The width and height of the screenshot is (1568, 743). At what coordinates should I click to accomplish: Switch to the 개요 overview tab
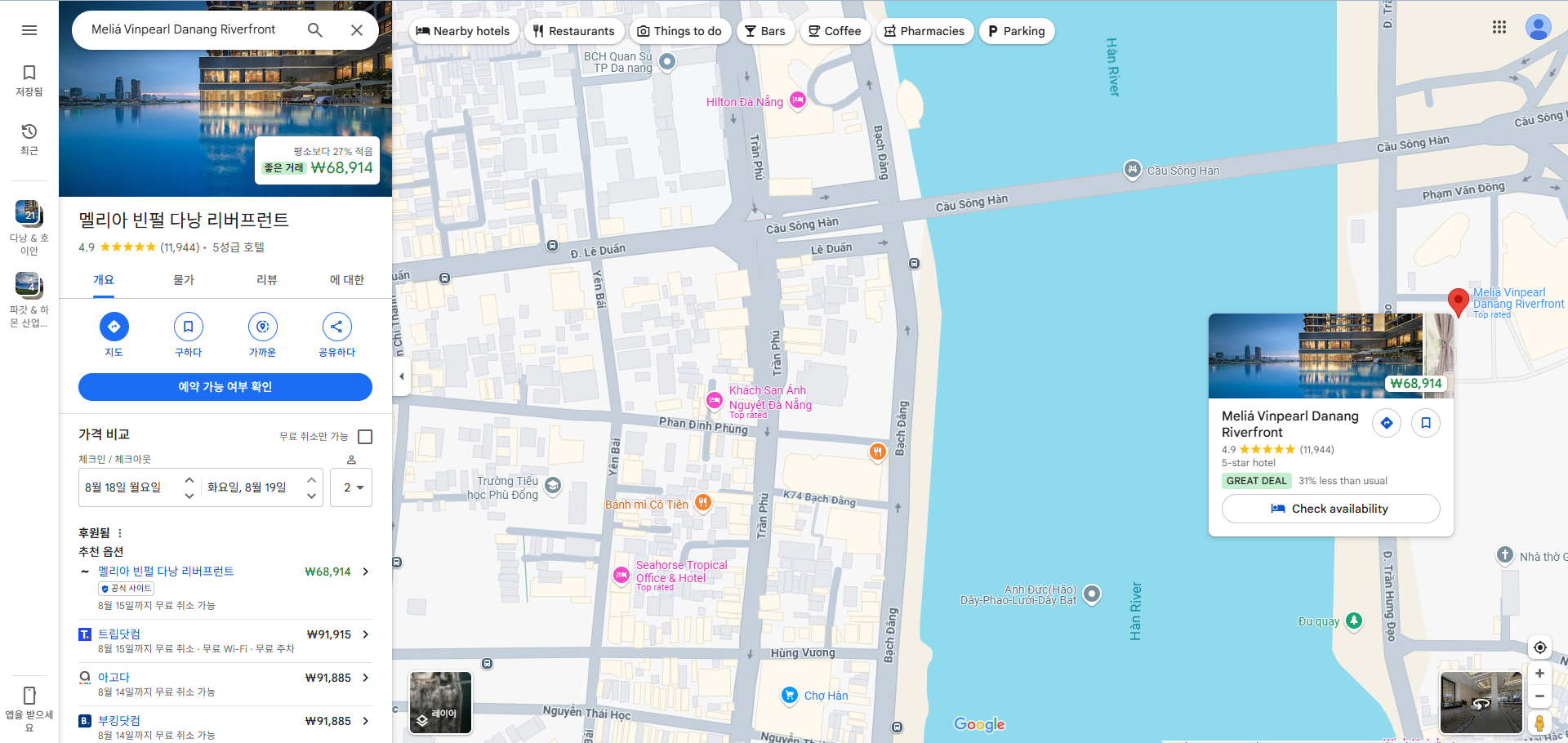(104, 280)
